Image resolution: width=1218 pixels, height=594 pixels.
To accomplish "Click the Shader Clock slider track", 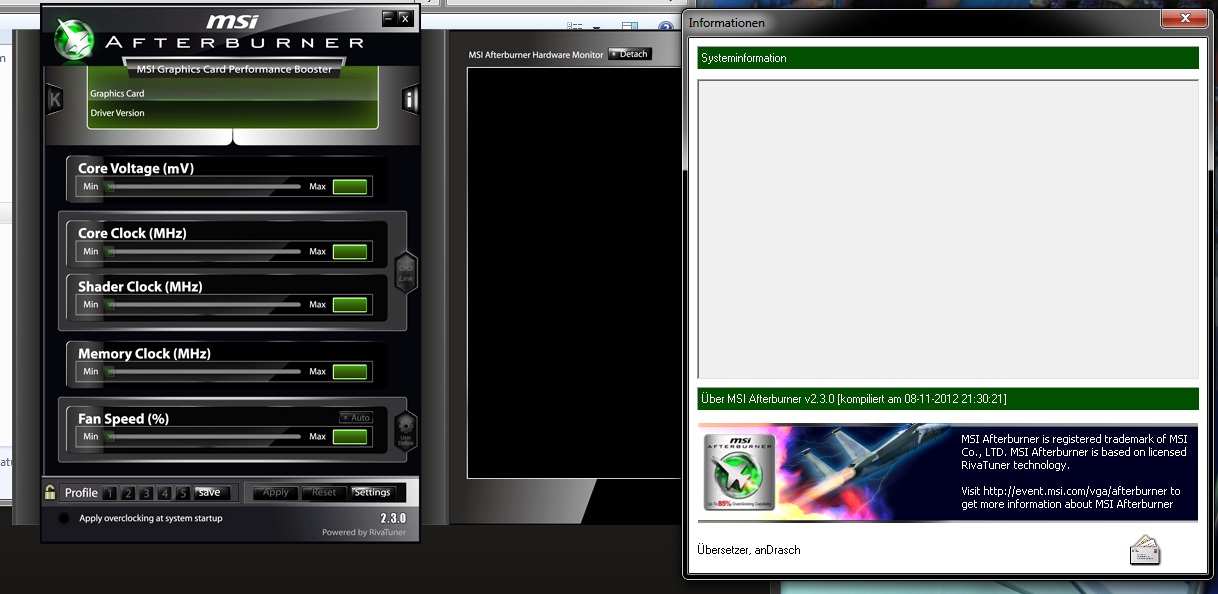I will (x=204, y=304).
